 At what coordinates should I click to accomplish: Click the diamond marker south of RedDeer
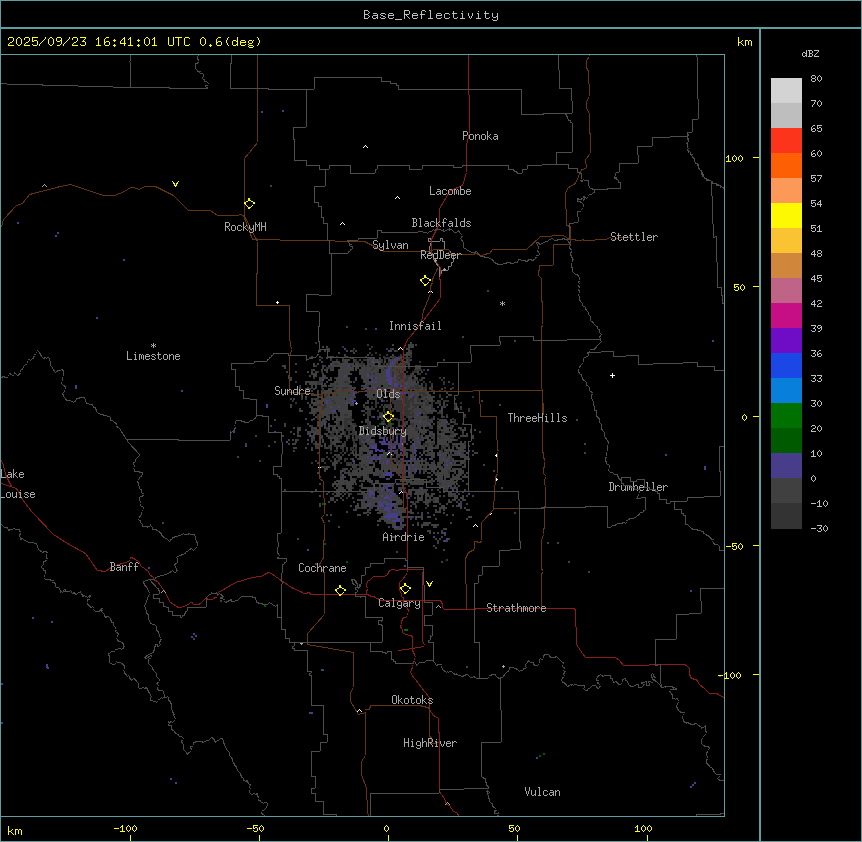coord(425,280)
